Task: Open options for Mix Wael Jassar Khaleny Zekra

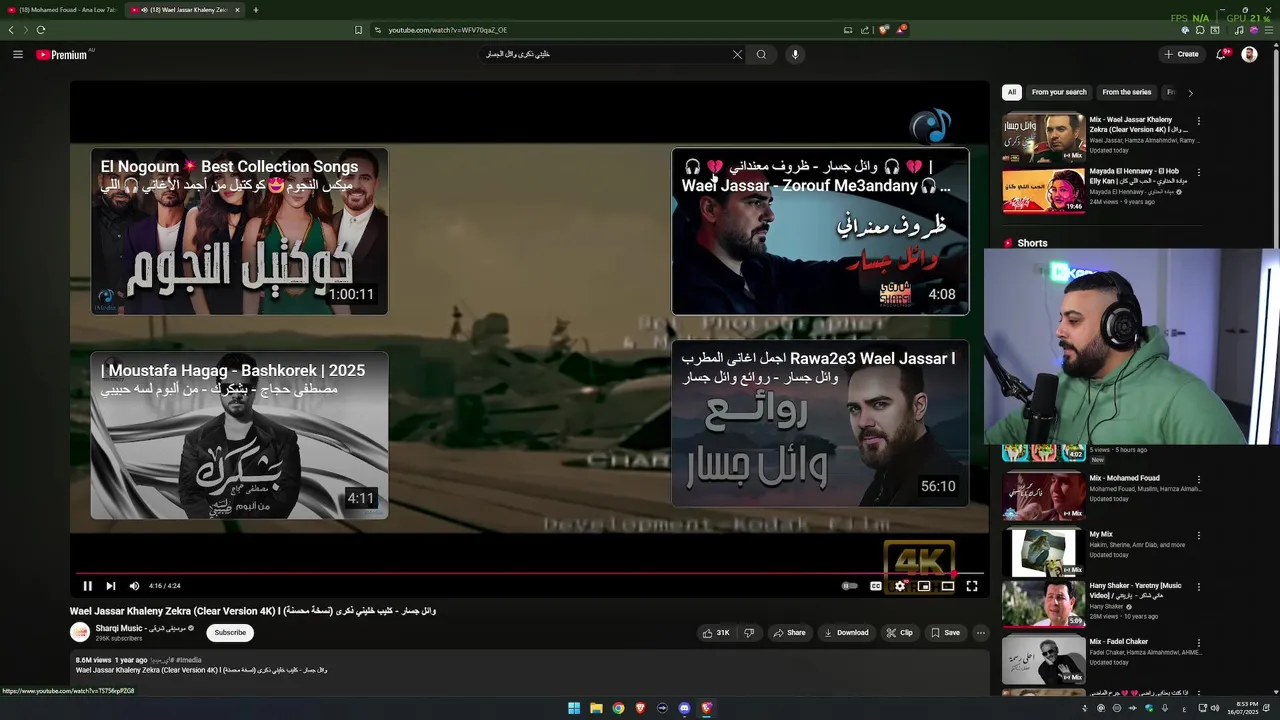Action: [x=1199, y=121]
